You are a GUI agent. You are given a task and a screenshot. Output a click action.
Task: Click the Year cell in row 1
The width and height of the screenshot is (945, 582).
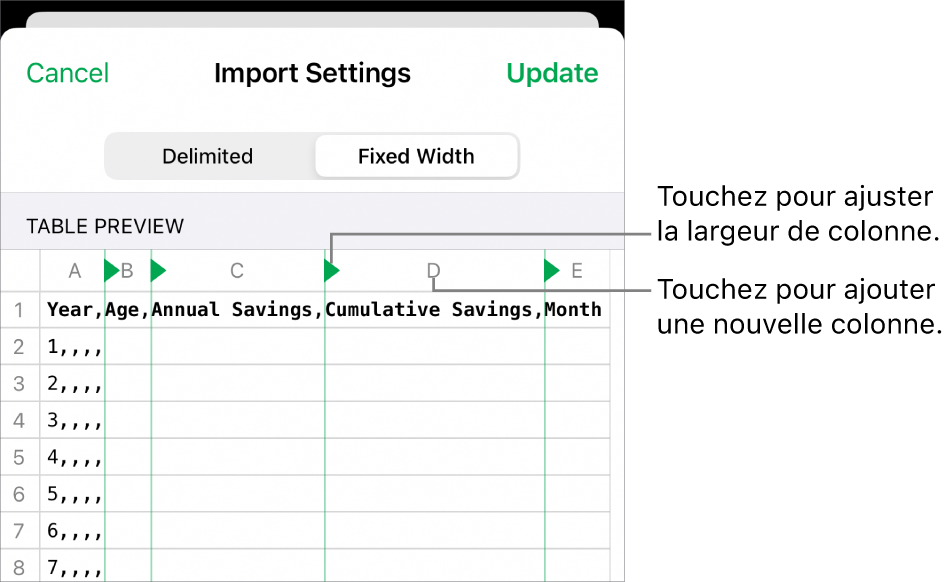coord(72,309)
